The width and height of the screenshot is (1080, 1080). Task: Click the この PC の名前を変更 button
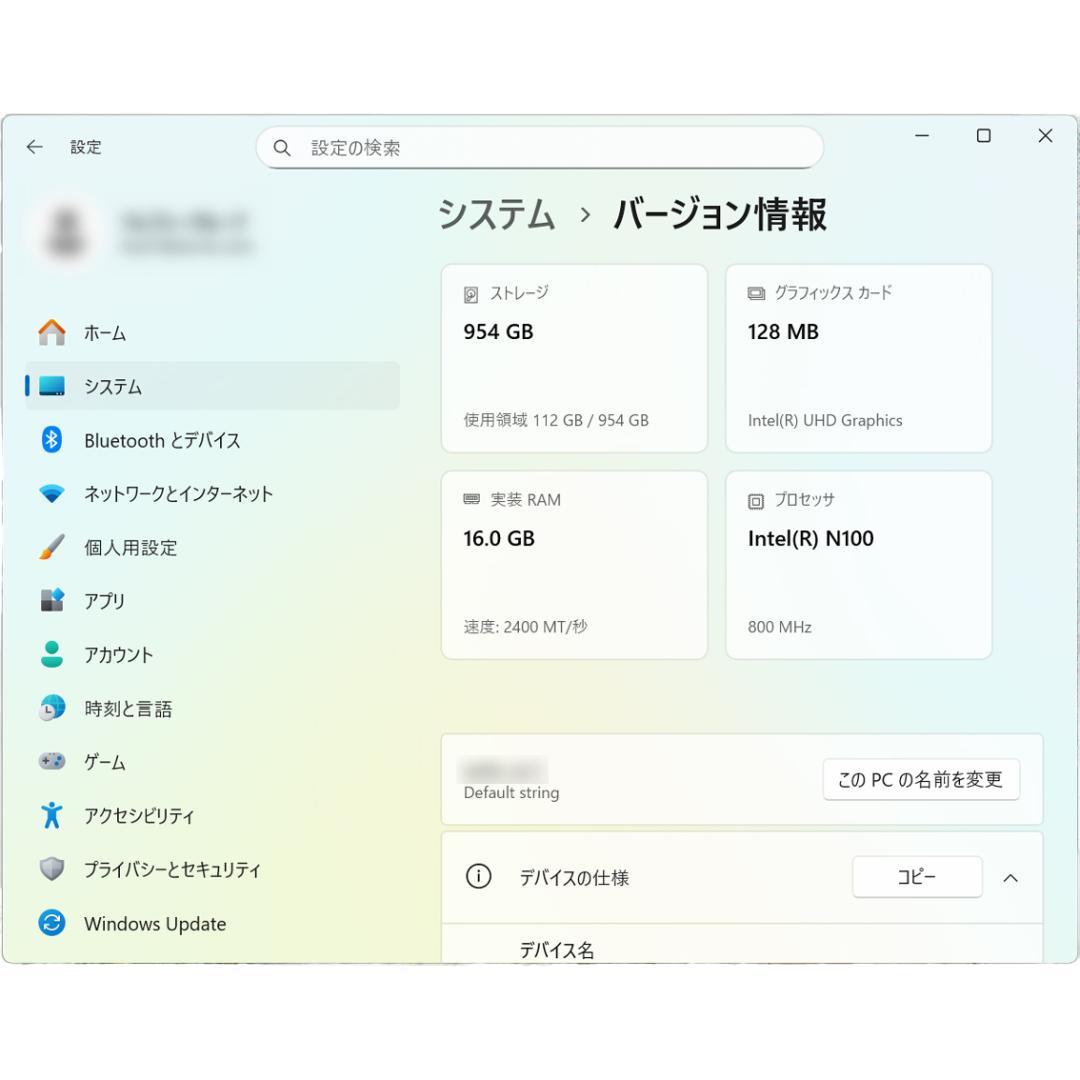click(x=920, y=780)
